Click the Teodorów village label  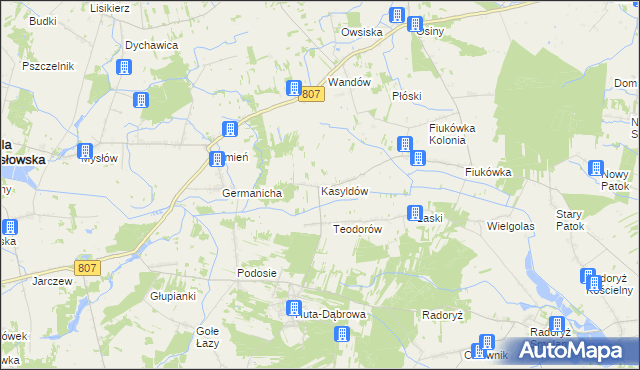coord(358,229)
